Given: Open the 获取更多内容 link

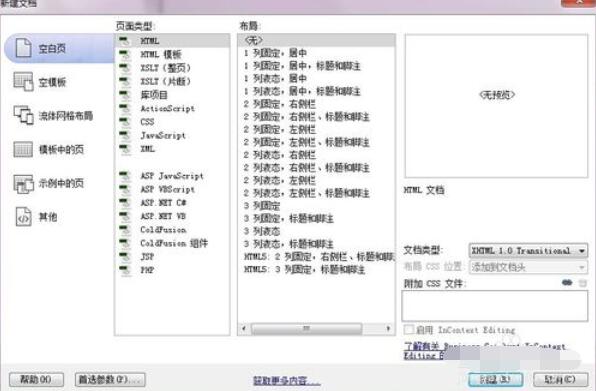Looking at the screenshot, I should point(287,380).
